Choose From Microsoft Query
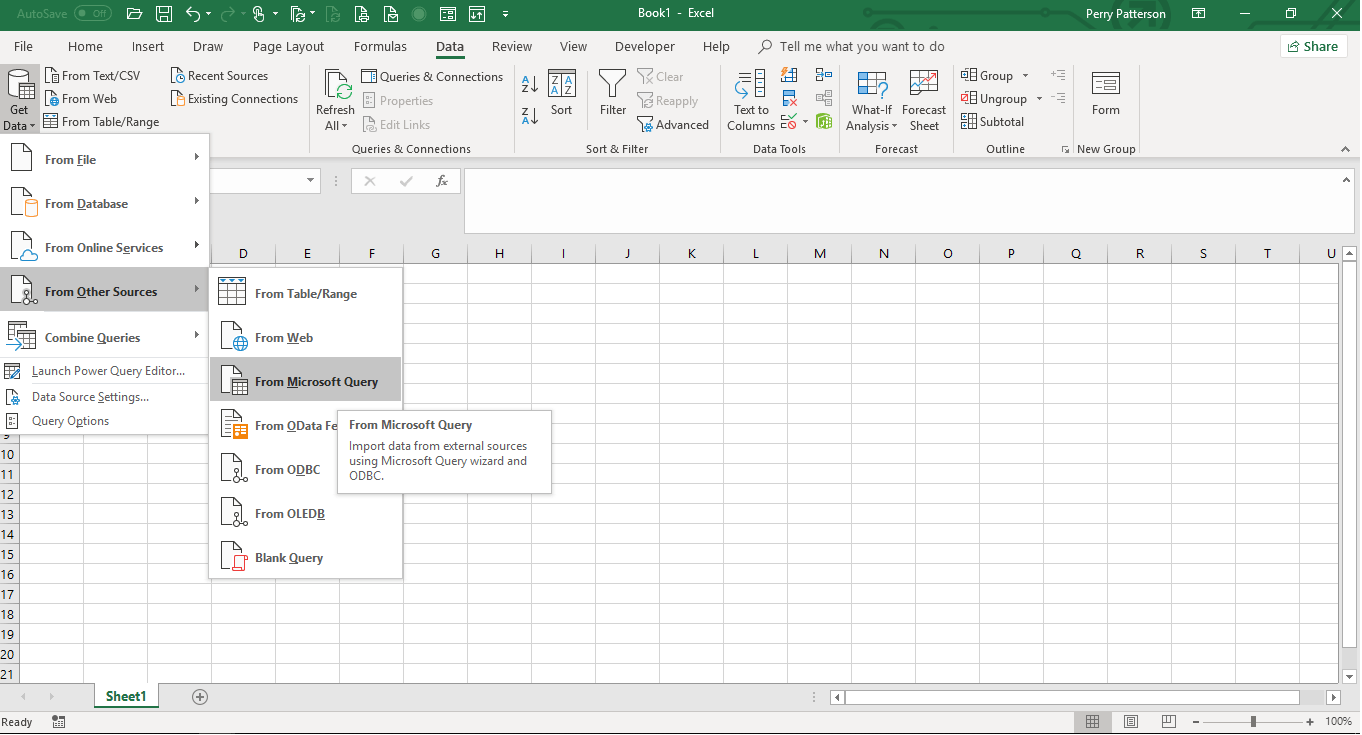The width and height of the screenshot is (1362, 735). tap(306, 381)
